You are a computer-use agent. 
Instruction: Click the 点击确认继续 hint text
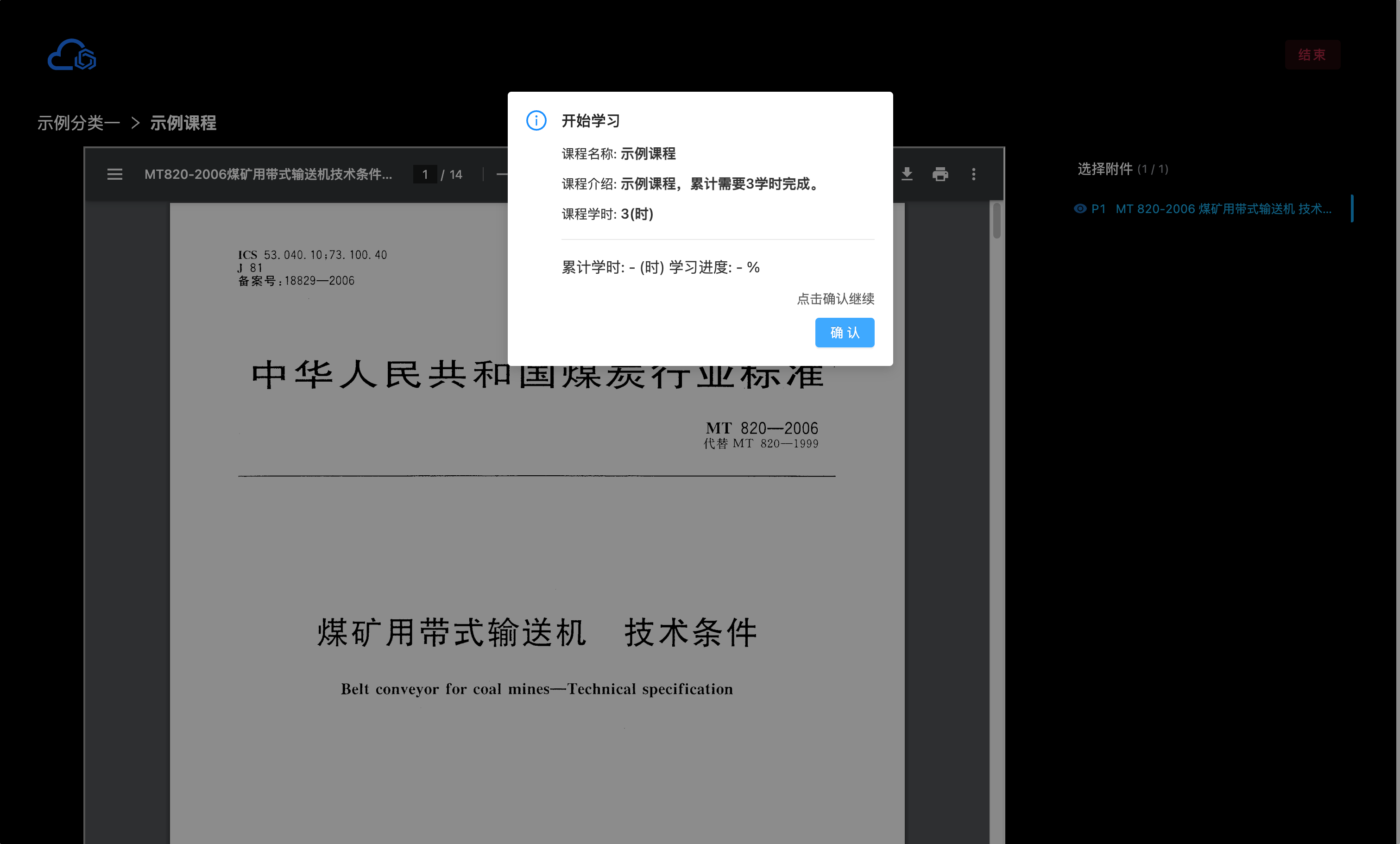(835, 299)
